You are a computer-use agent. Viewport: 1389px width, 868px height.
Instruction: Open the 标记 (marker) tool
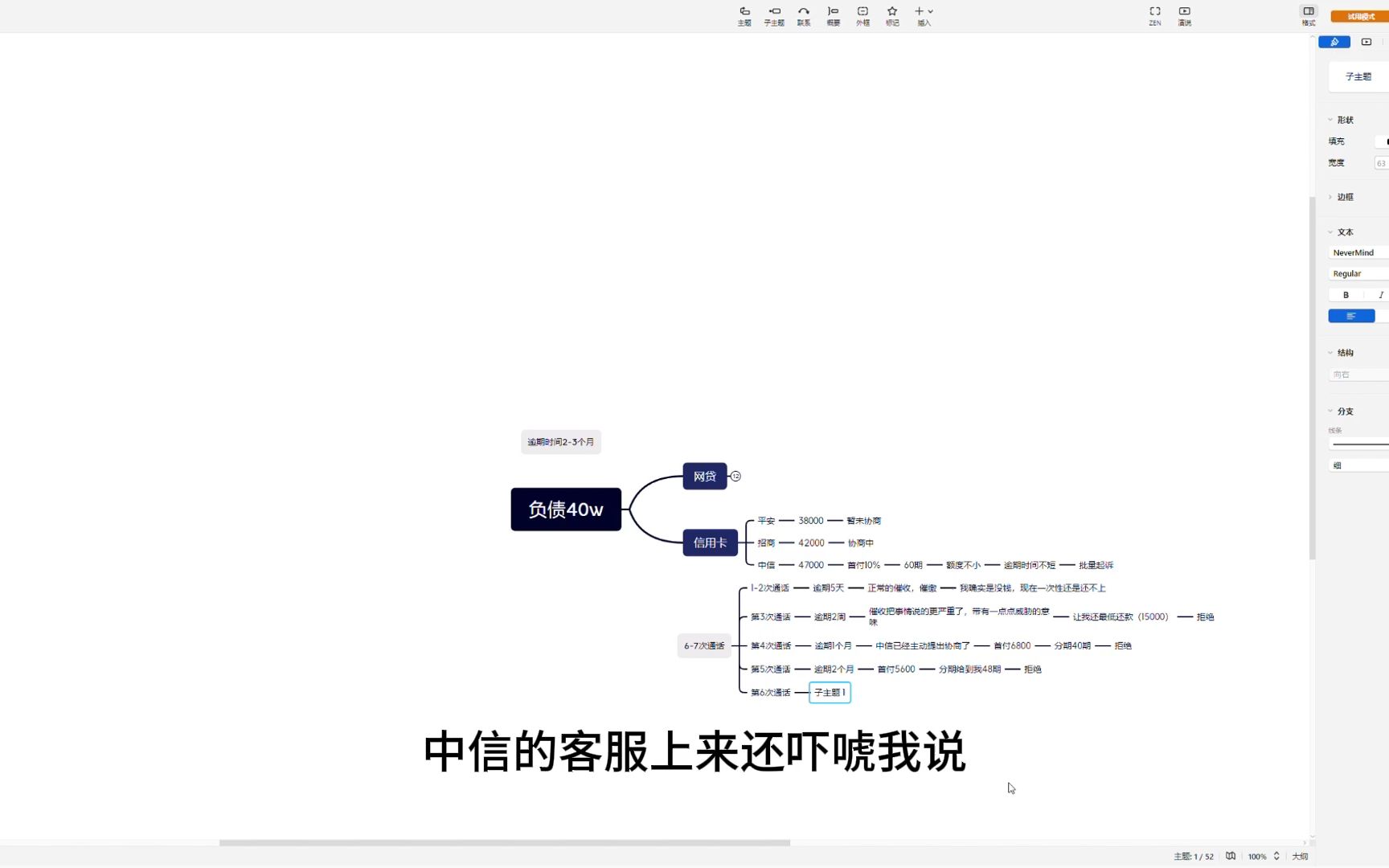891,15
